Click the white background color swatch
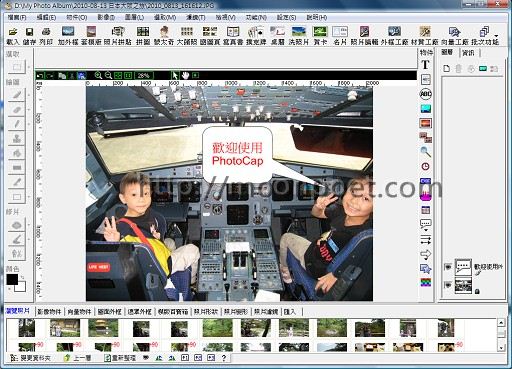Viewport: 512px width, 369px height. pyautogui.click(x=21, y=287)
